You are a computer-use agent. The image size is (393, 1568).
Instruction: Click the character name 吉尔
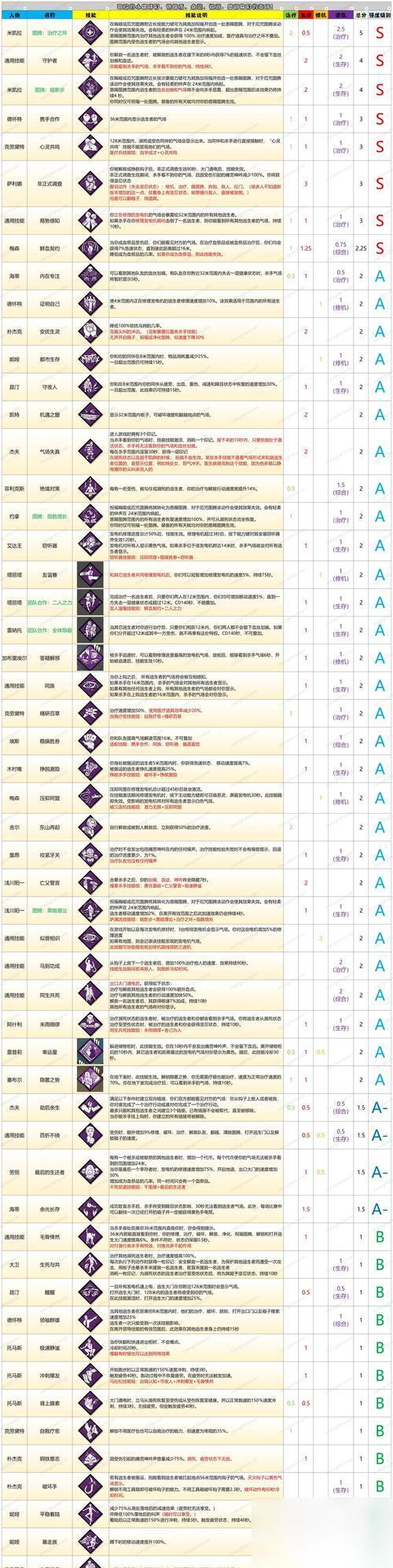pos(15,826)
